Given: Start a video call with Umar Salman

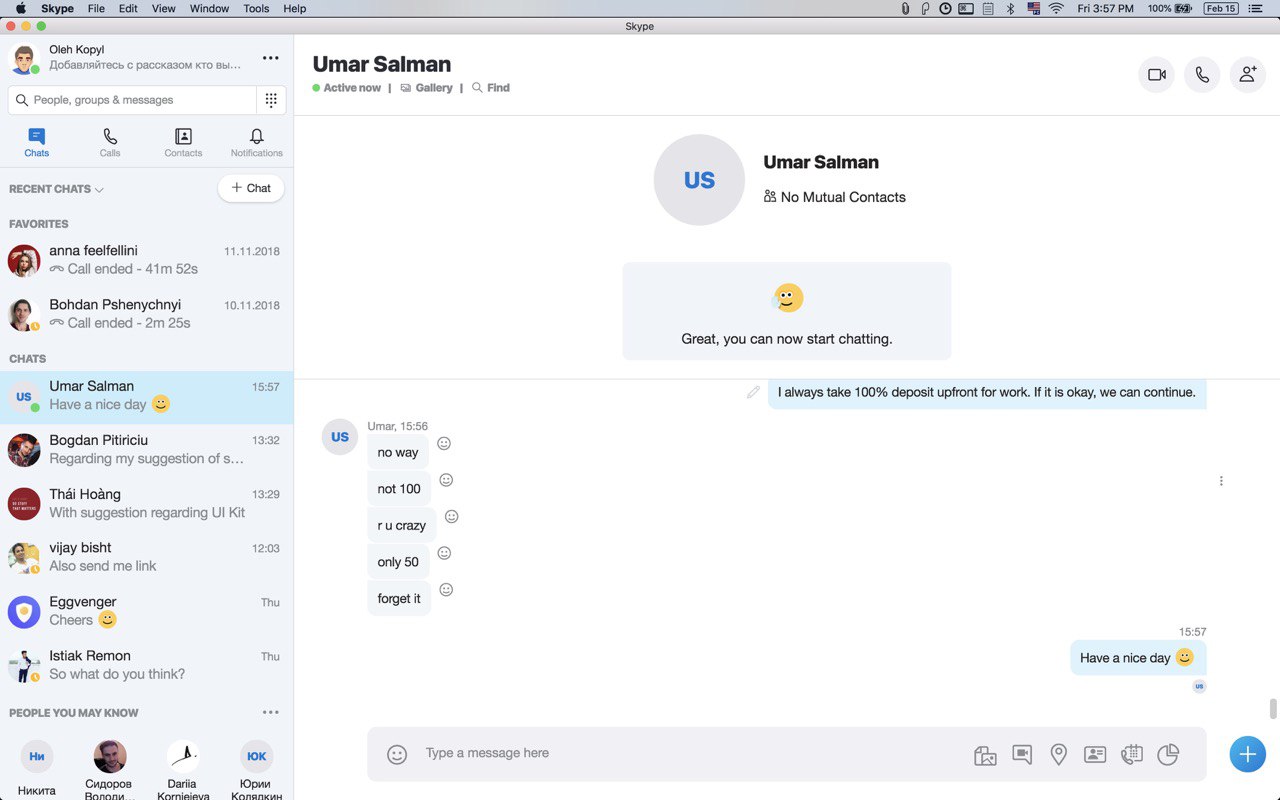Looking at the screenshot, I should 1157,75.
